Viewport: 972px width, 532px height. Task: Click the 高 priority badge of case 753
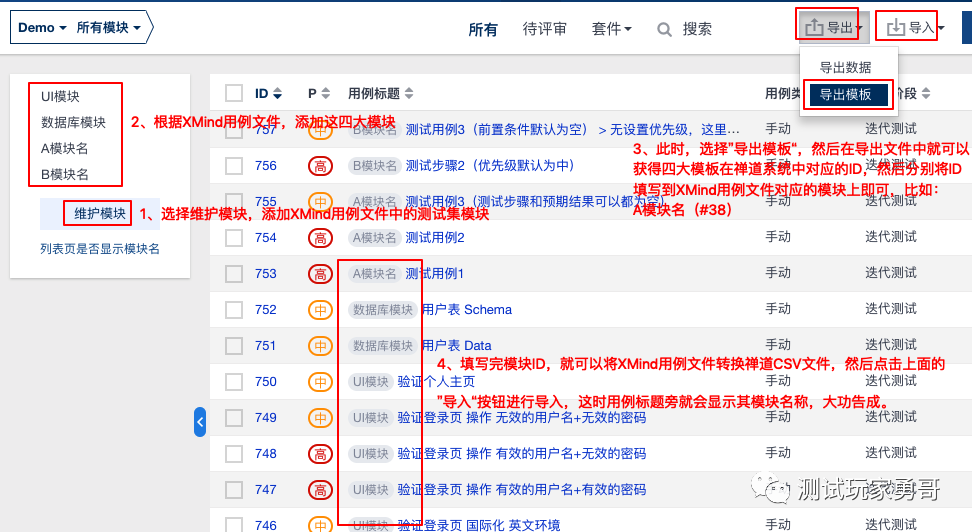click(320, 274)
